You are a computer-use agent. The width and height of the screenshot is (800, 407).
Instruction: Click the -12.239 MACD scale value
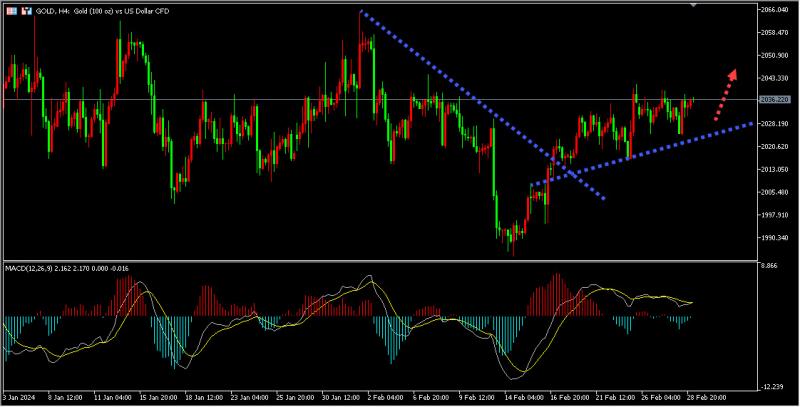(772, 387)
